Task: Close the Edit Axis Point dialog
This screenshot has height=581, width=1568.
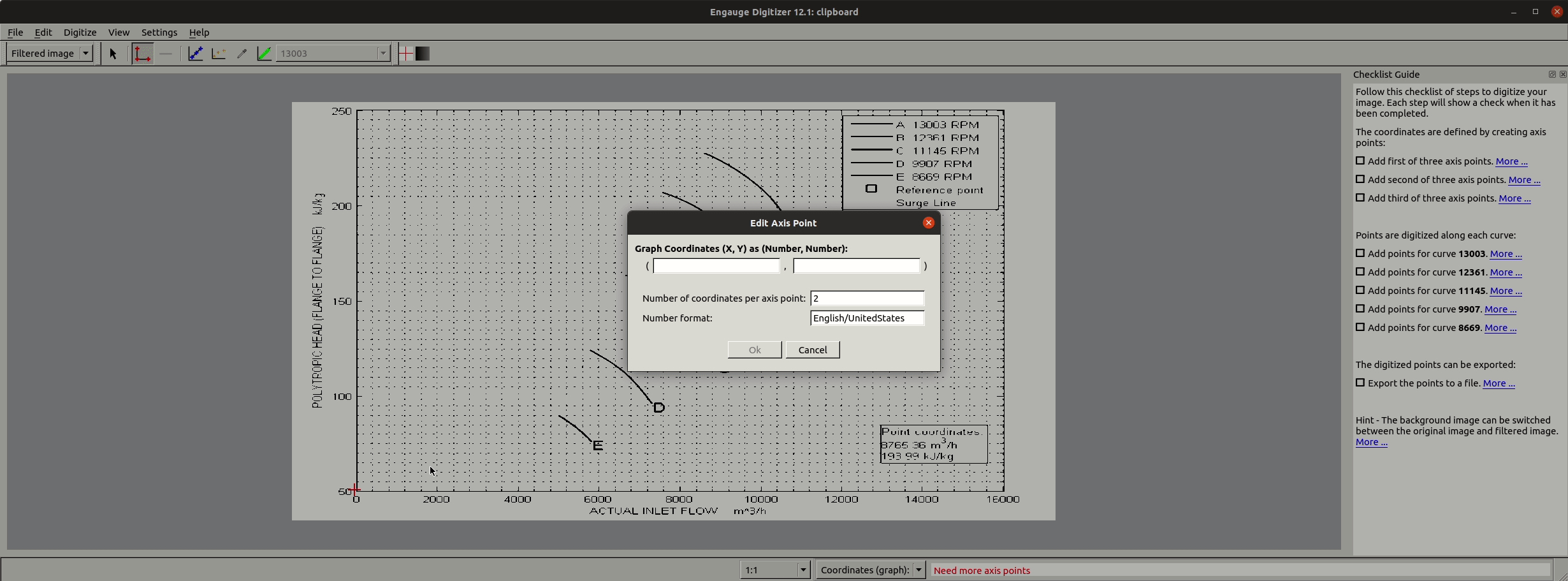Action: (928, 223)
